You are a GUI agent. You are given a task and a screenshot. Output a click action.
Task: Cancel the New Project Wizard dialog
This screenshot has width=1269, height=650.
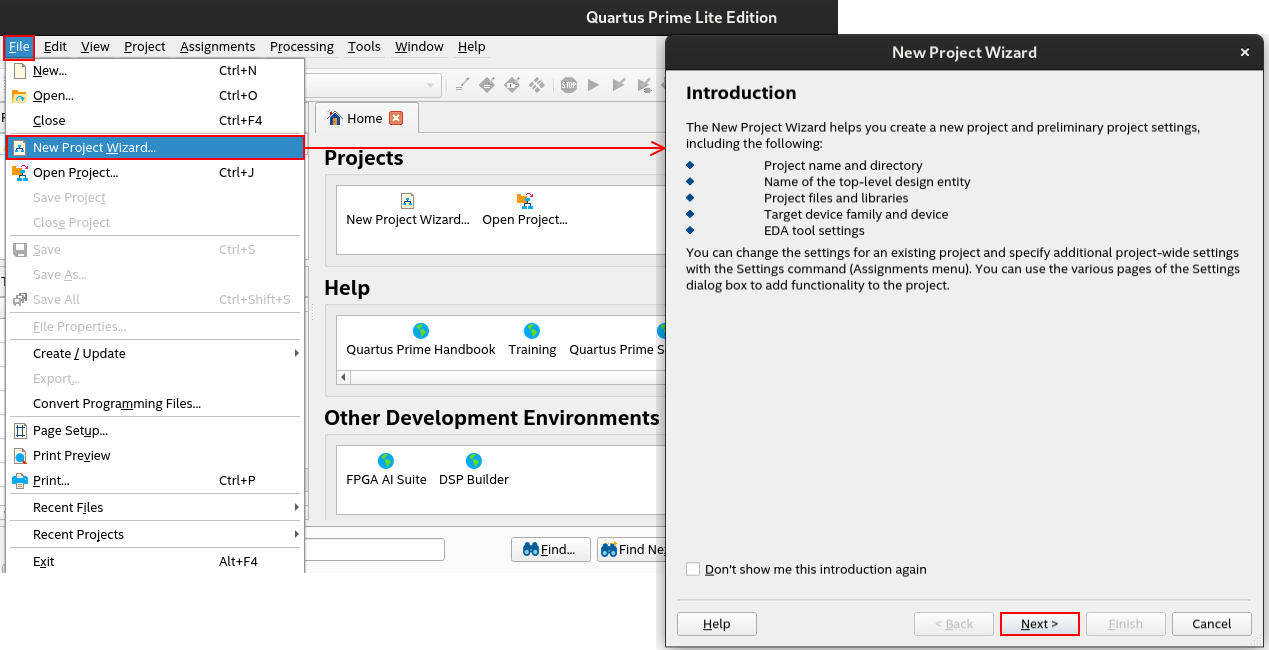[1211, 623]
